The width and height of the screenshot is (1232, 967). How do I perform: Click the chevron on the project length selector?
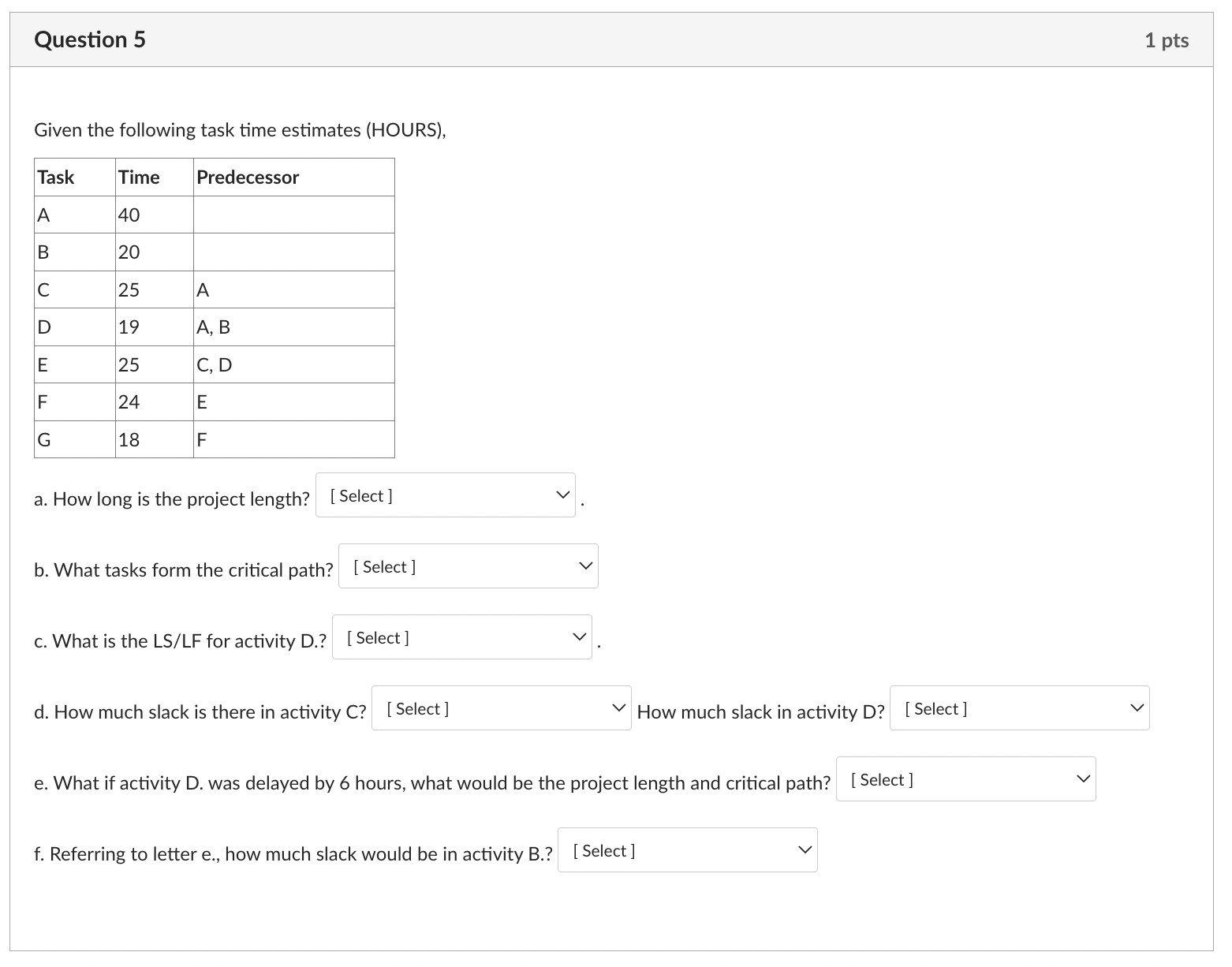(x=562, y=495)
